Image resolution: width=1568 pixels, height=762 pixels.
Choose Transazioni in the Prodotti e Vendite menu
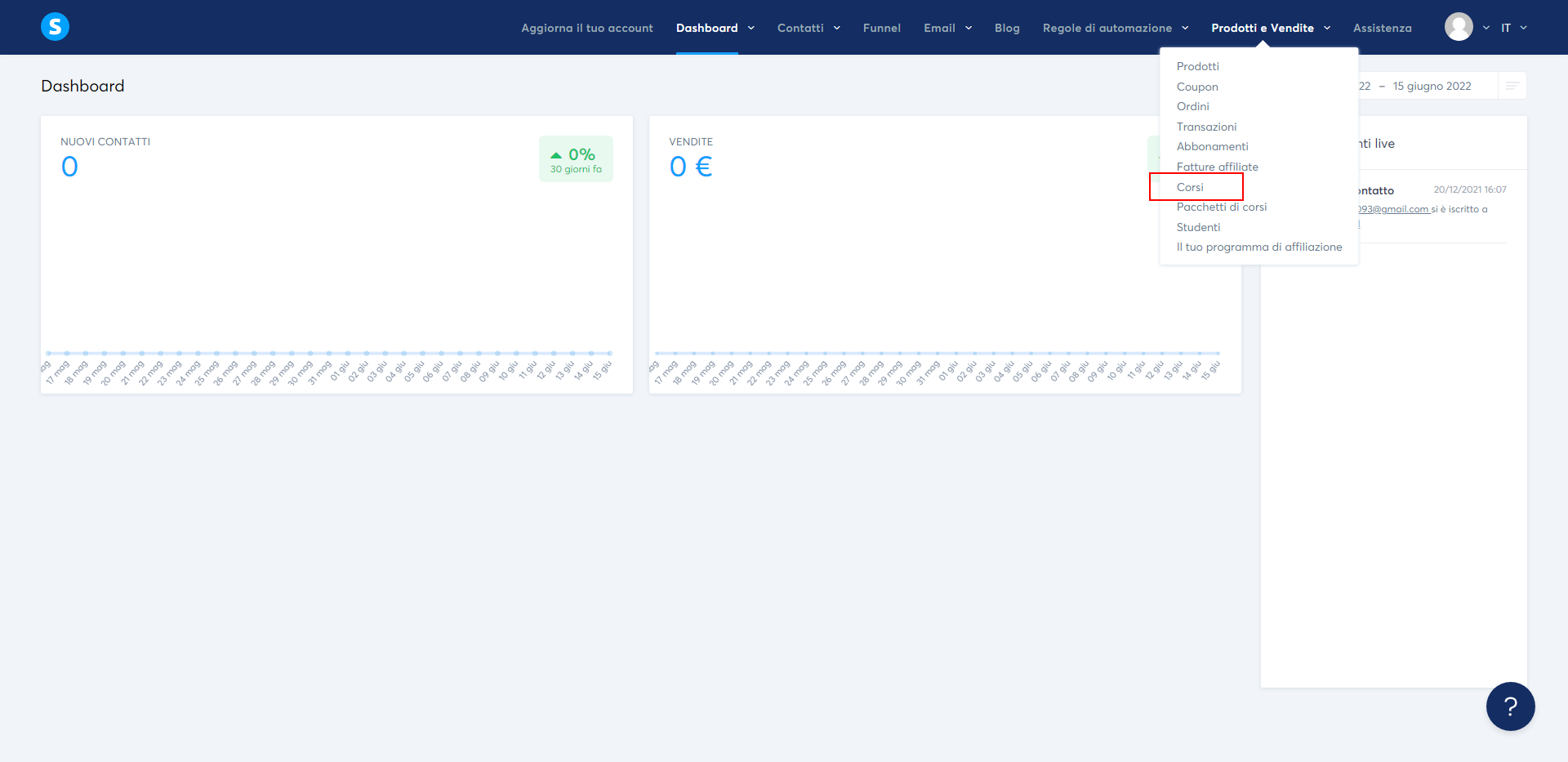click(1206, 127)
